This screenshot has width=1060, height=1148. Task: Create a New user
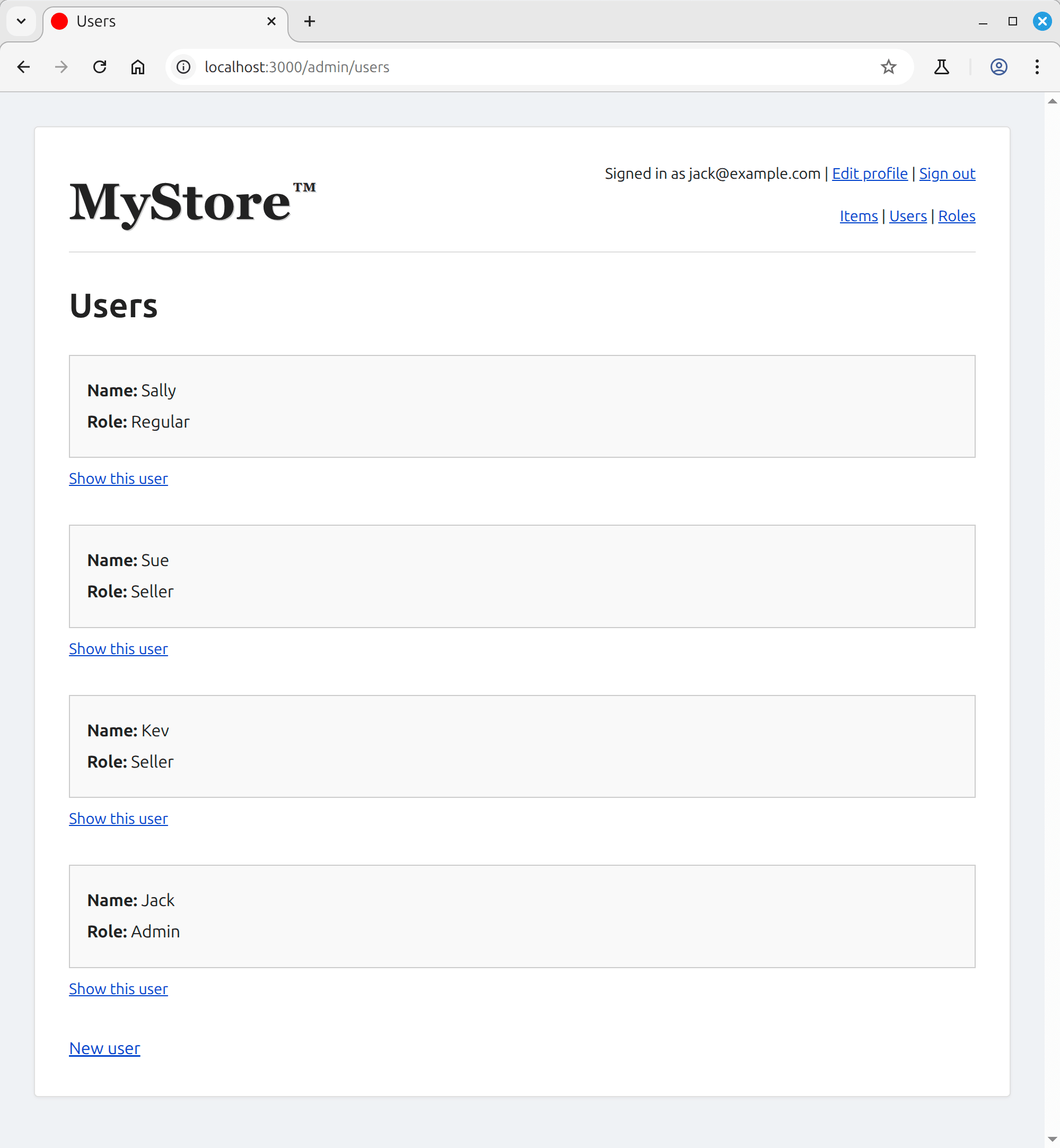click(104, 1048)
